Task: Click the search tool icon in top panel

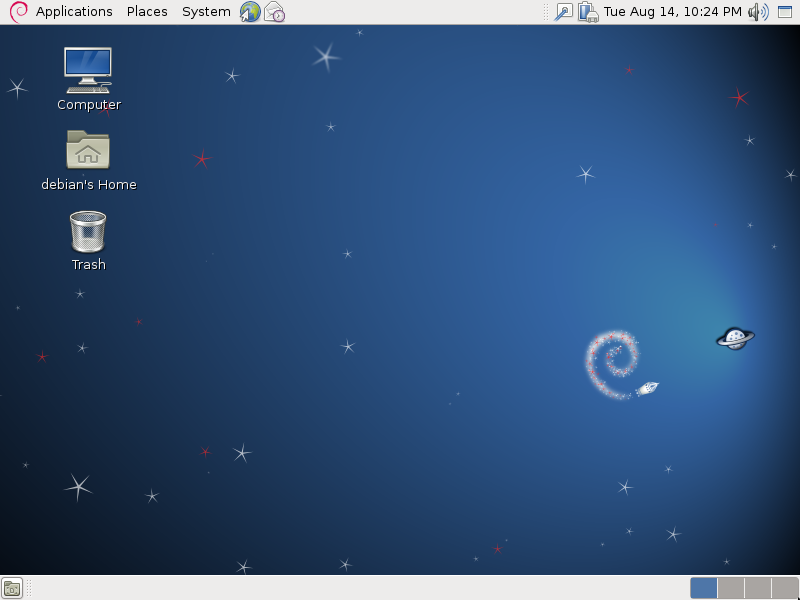Action: pyautogui.click(x=564, y=12)
